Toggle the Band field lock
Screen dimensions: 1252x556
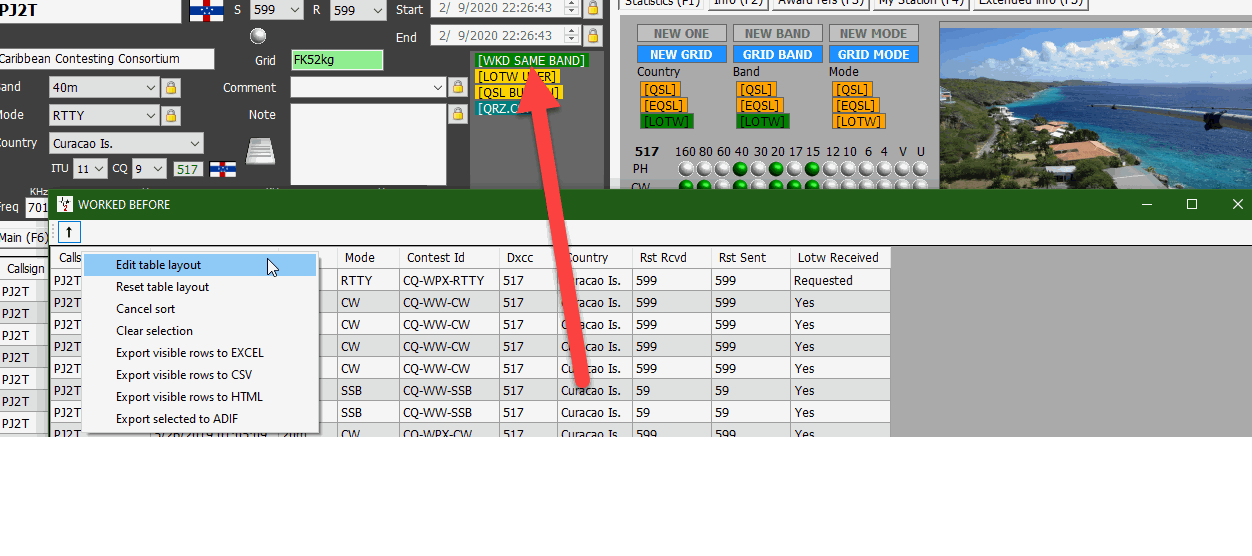[171, 88]
